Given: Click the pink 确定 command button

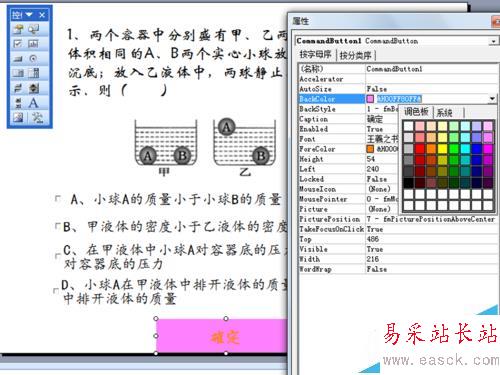Looking at the screenshot, I should coord(222,336).
